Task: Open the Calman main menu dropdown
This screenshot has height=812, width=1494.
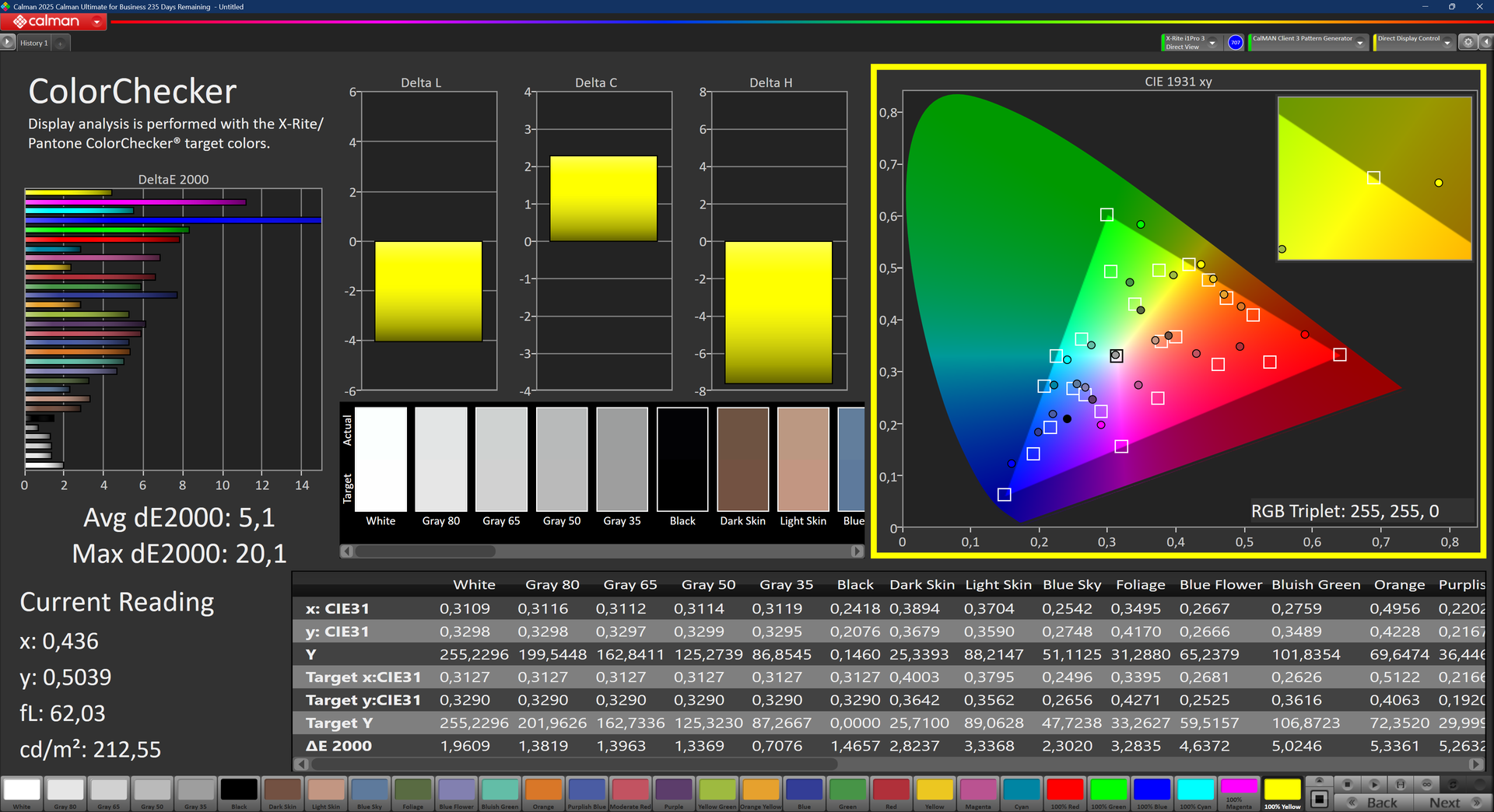Action: point(96,22)
